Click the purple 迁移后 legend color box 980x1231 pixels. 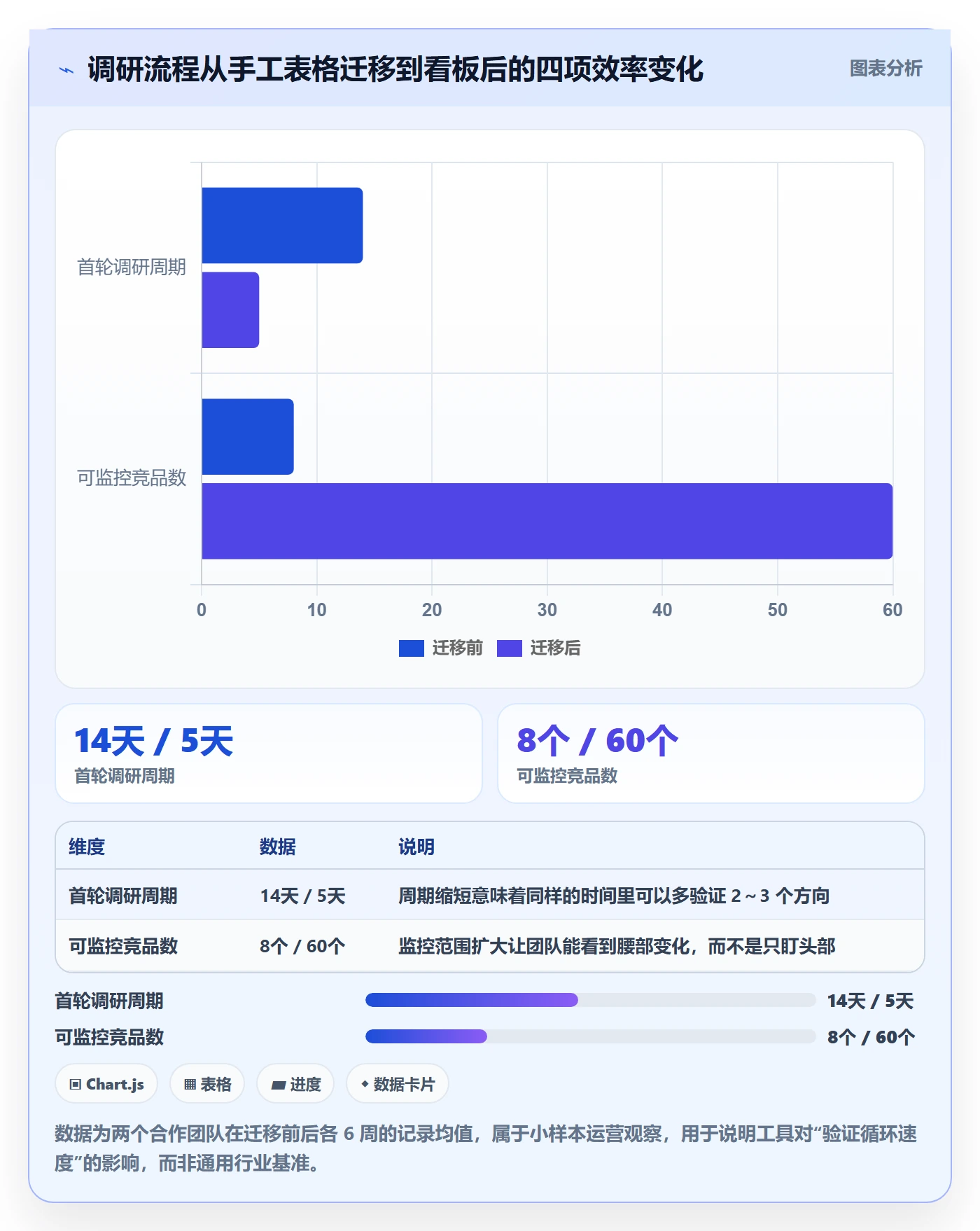510,648
